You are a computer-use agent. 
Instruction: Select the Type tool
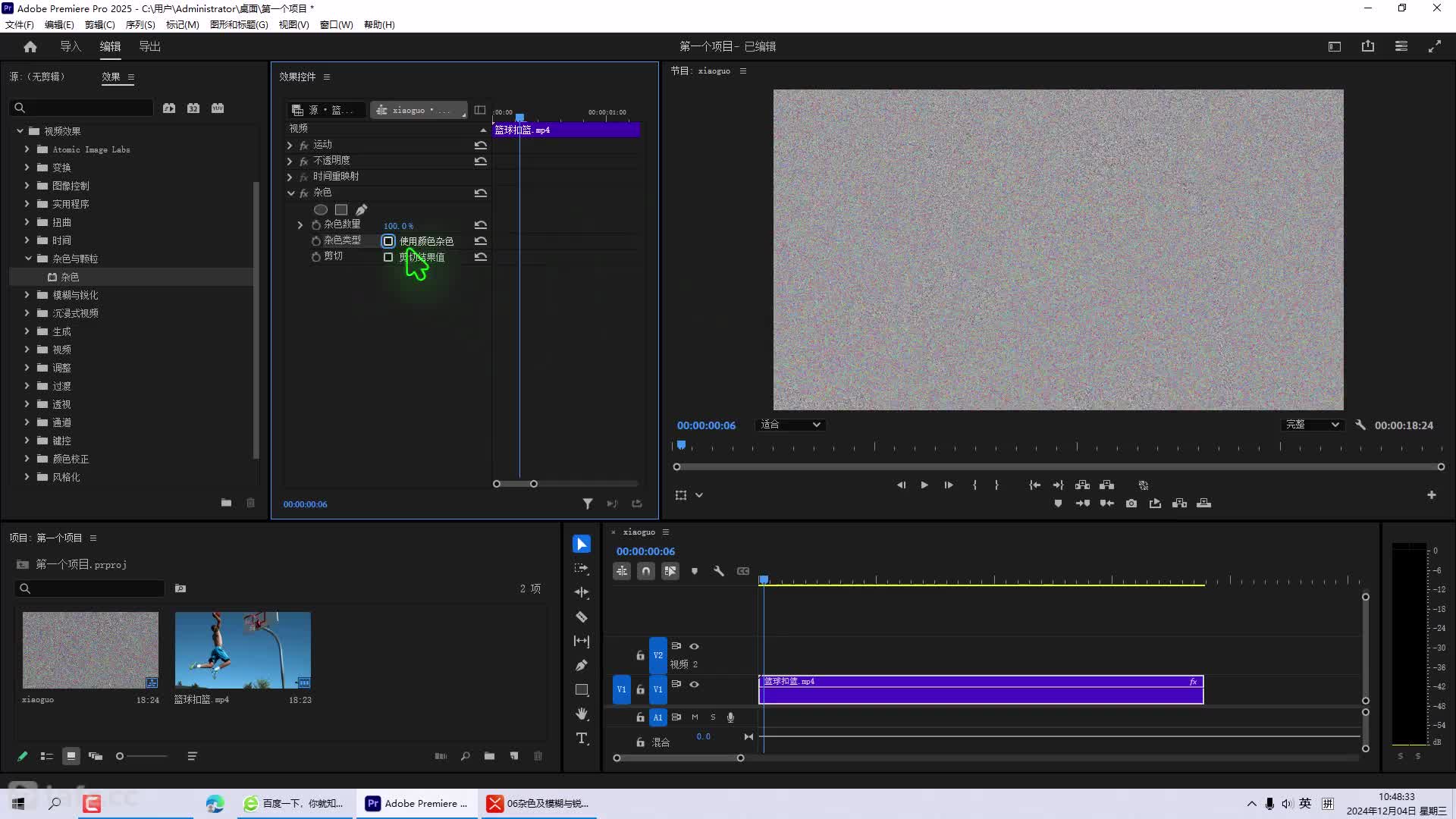click(x=582, y=738)
